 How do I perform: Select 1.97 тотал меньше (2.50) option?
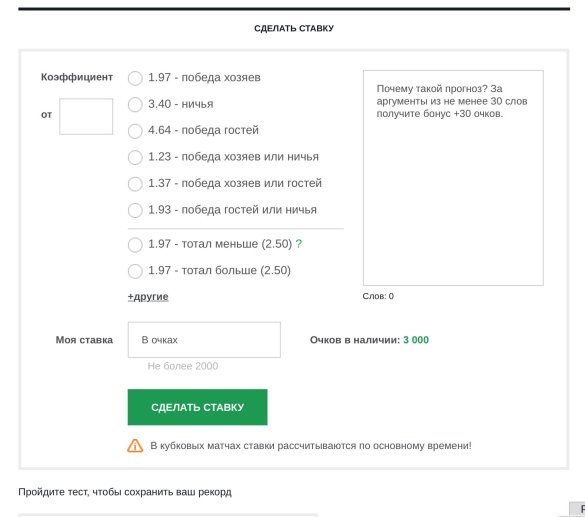pos(135,245)
